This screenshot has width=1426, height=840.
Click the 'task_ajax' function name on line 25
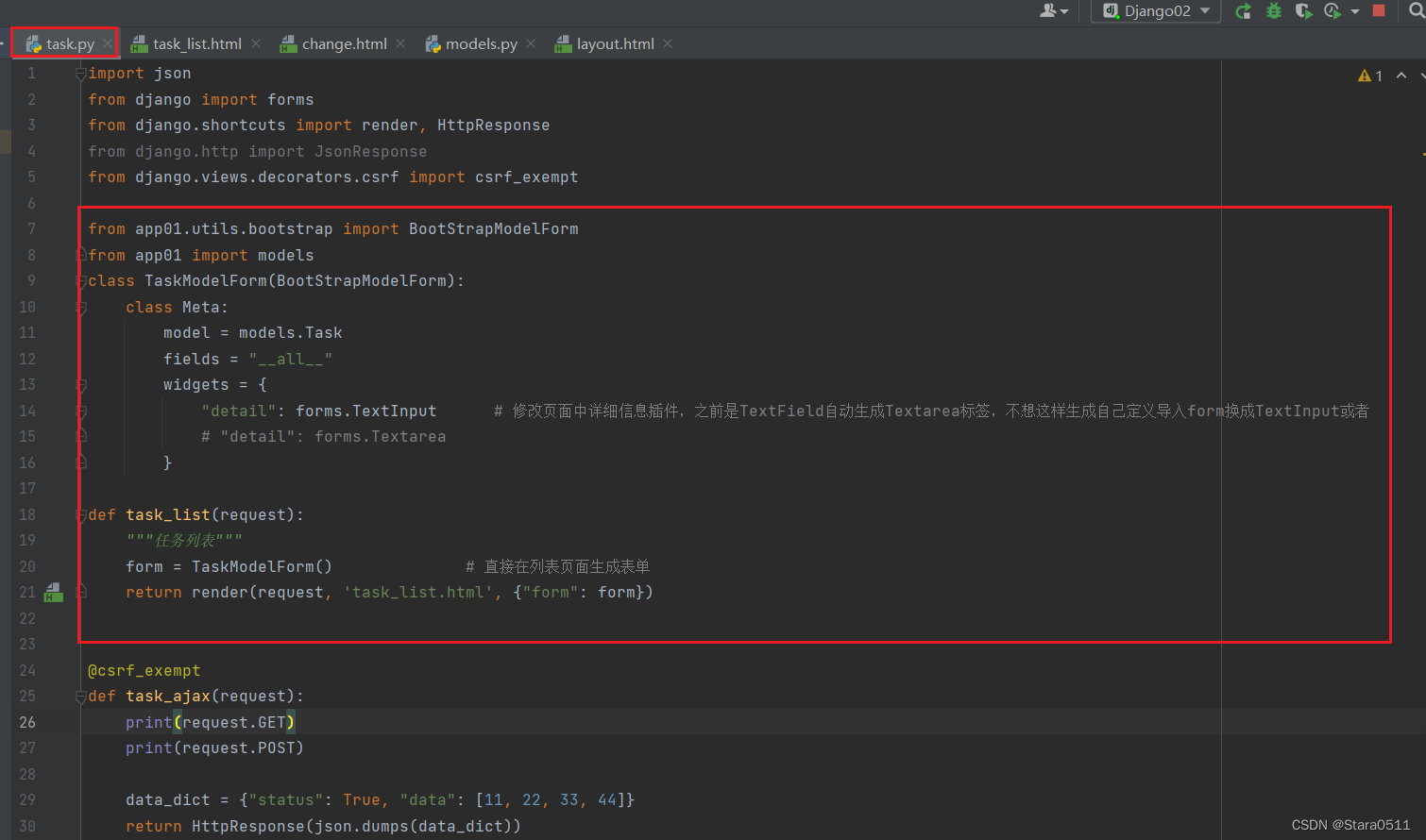click(168, 697)
